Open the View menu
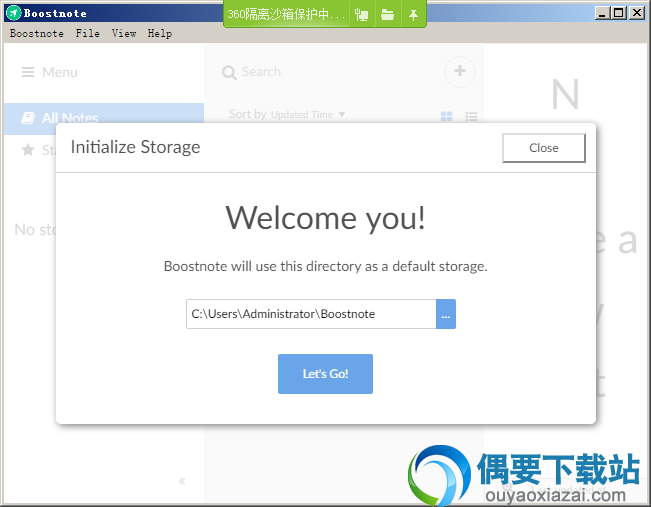This screenshot has height=507, width=651. (124, 33)
